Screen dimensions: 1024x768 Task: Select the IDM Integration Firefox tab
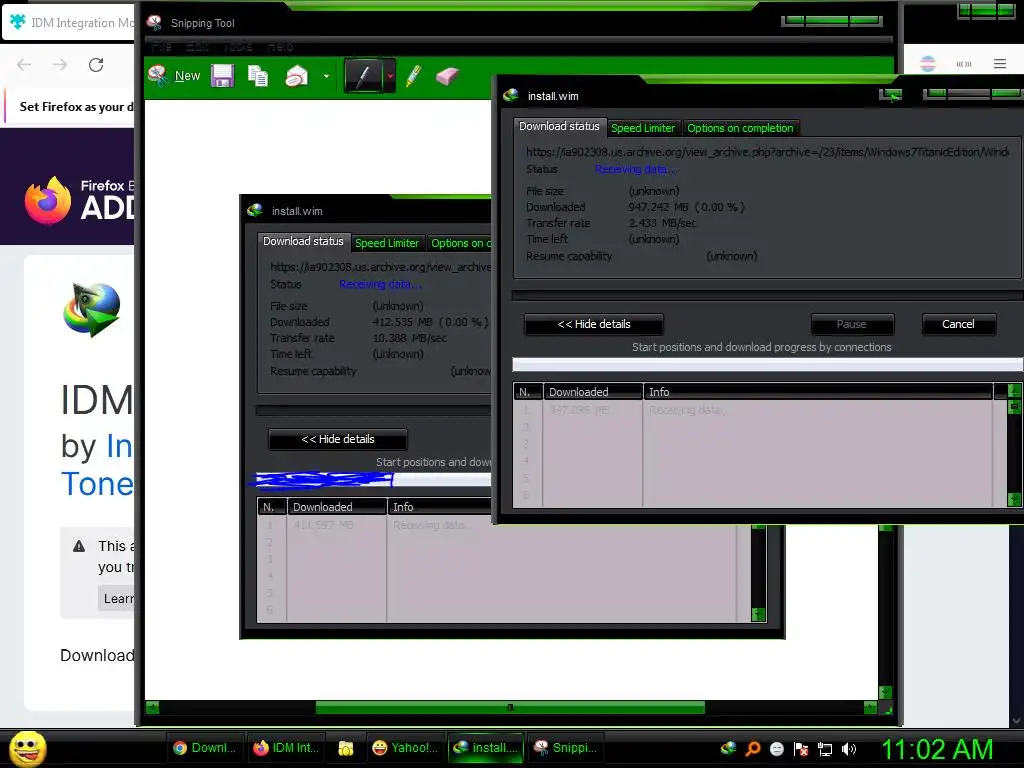(71, 23)
